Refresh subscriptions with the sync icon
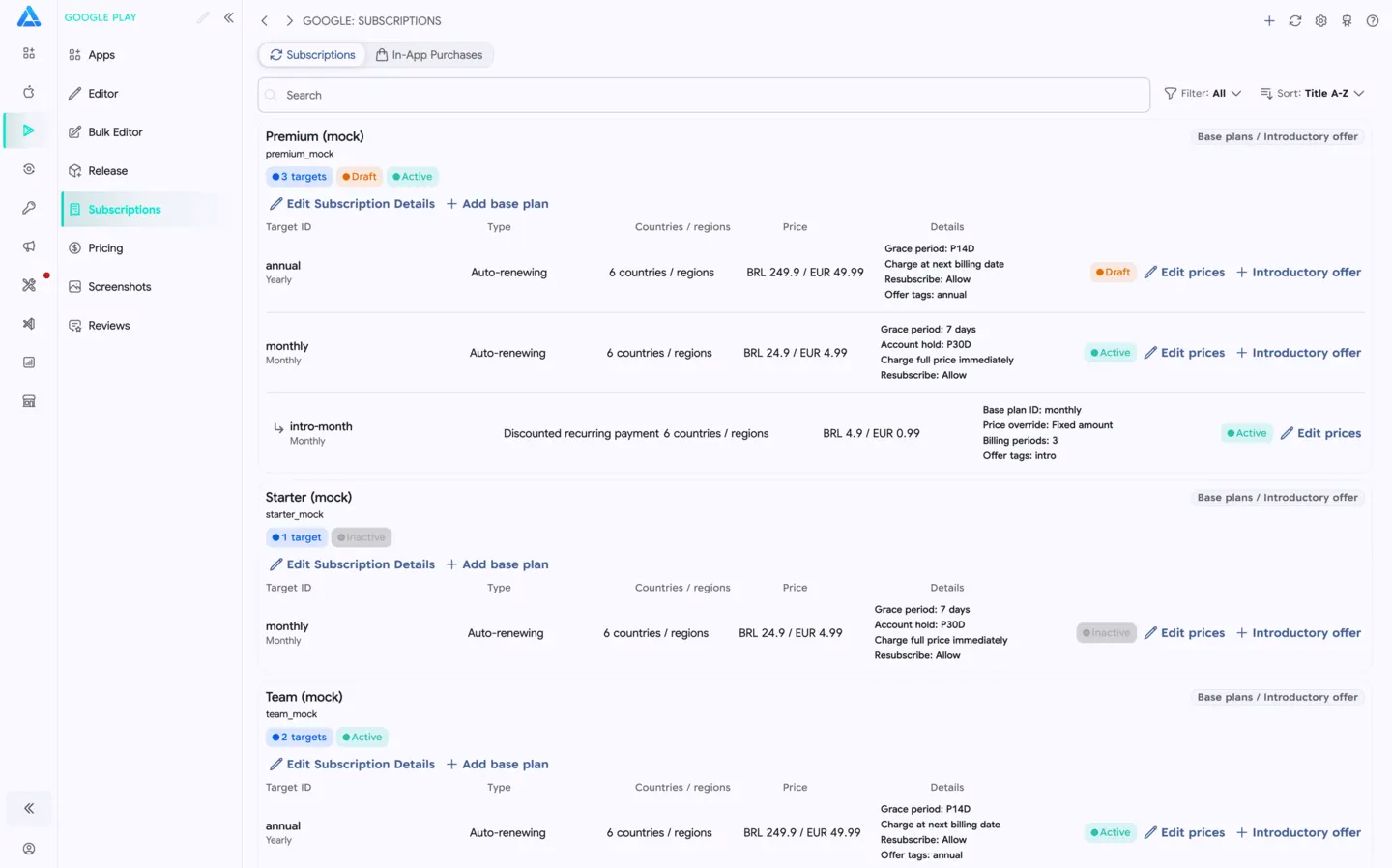 click(1295, 20)
